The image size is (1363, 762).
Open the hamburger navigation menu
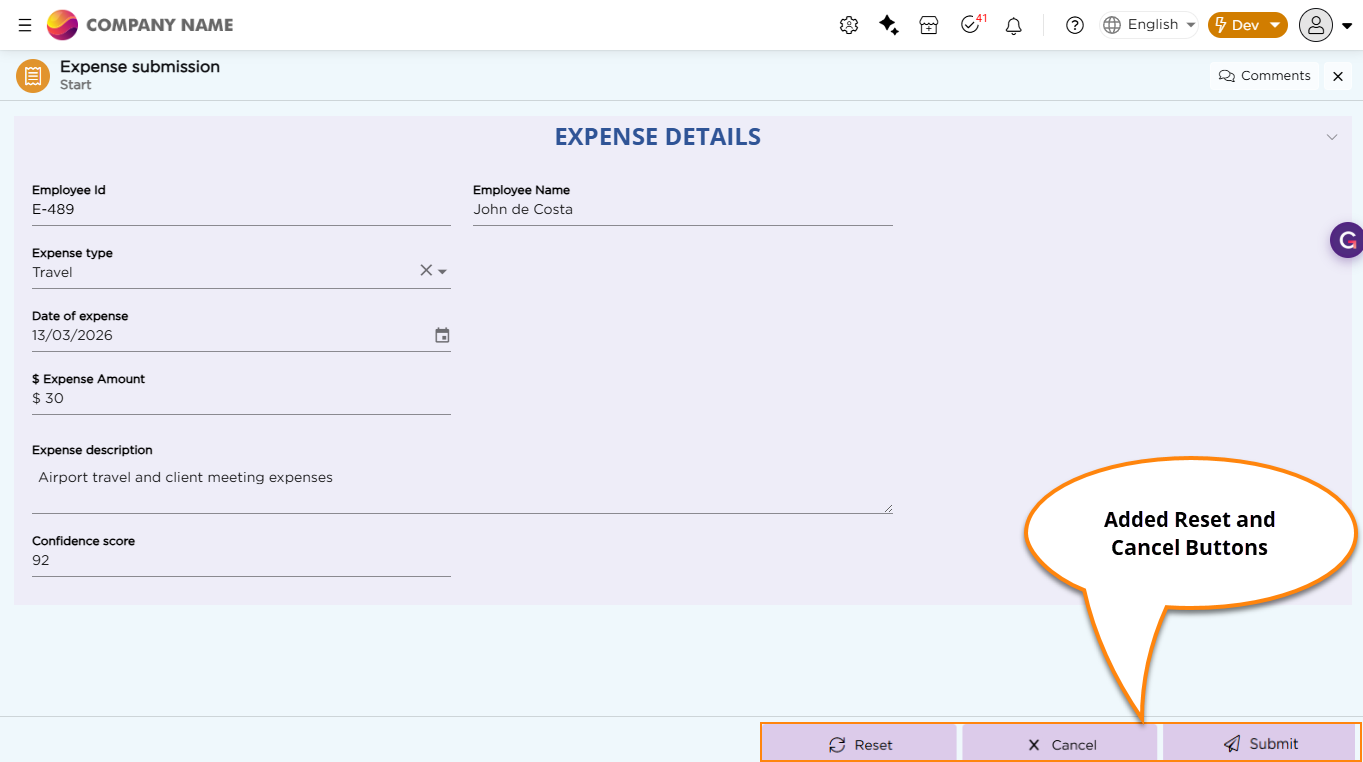tap(25, 25)
